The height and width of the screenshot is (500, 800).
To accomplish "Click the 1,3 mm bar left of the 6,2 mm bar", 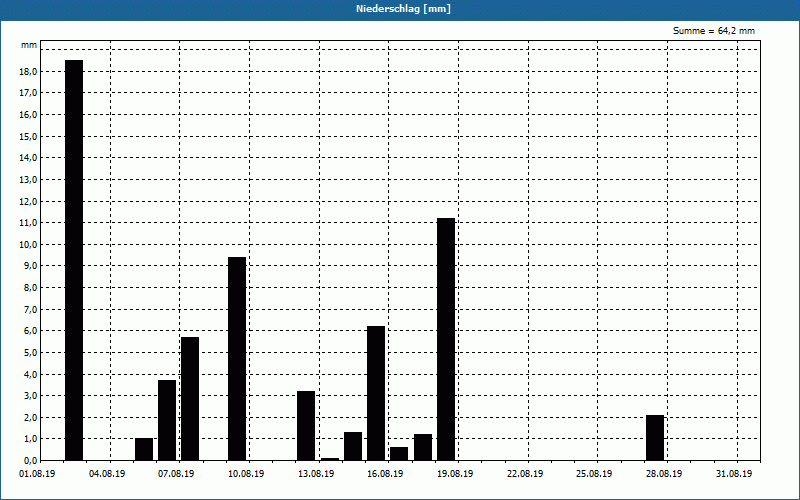I will (353, 446).
